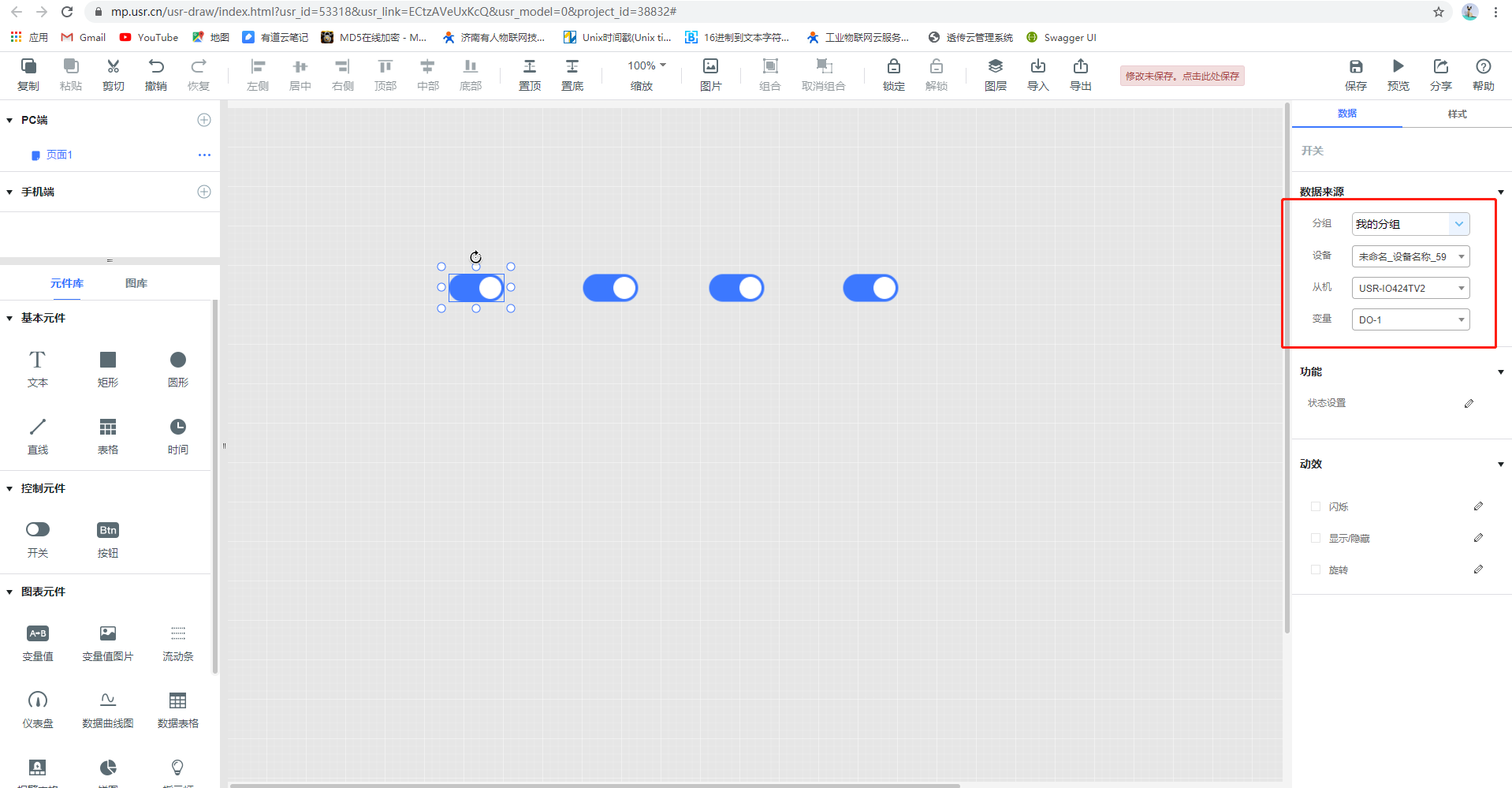This screenshot has height=788, width=1512.
Task: Enable the 闪烁 (Blink) animation checkbox
Action: coord(1315,506)
